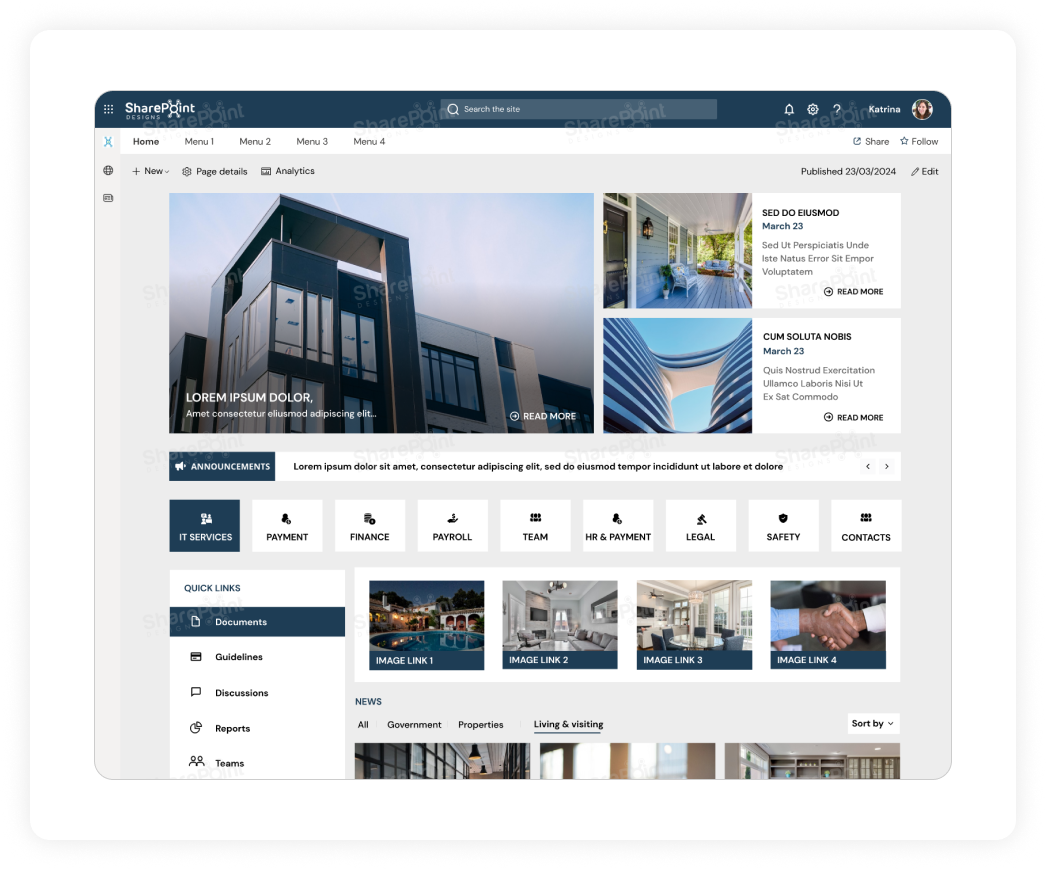The width and height of the screenshot is (1046, 870).
Task: Click the SharePoint site icon beside Home
Action: point(108,141)
